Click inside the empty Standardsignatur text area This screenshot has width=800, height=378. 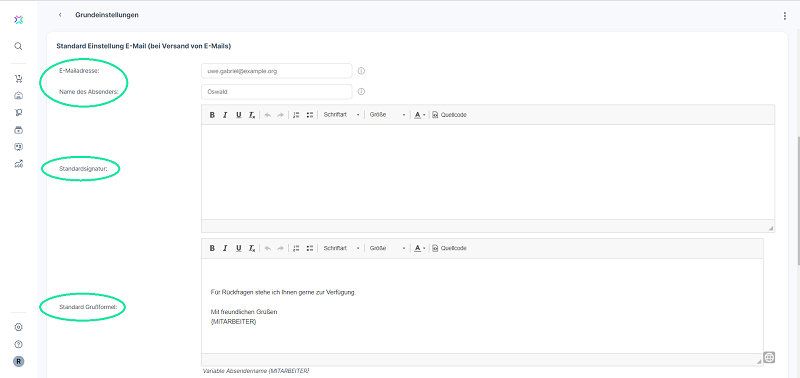(488, 172)
